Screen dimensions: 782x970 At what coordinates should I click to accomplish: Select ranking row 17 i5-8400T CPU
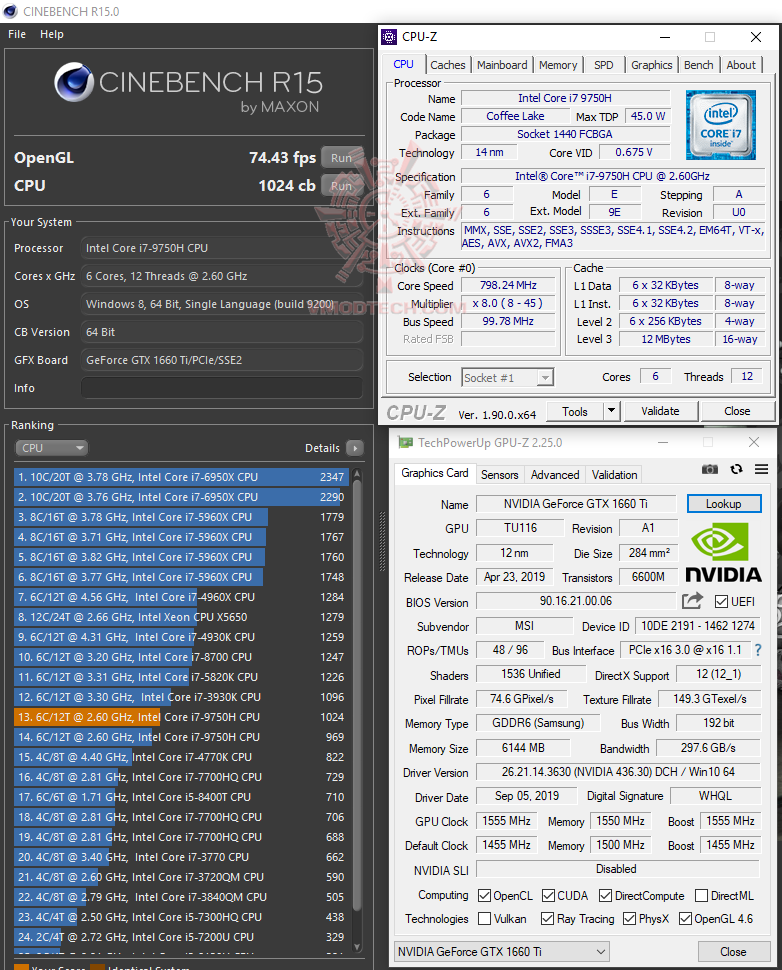pos(181,797)
